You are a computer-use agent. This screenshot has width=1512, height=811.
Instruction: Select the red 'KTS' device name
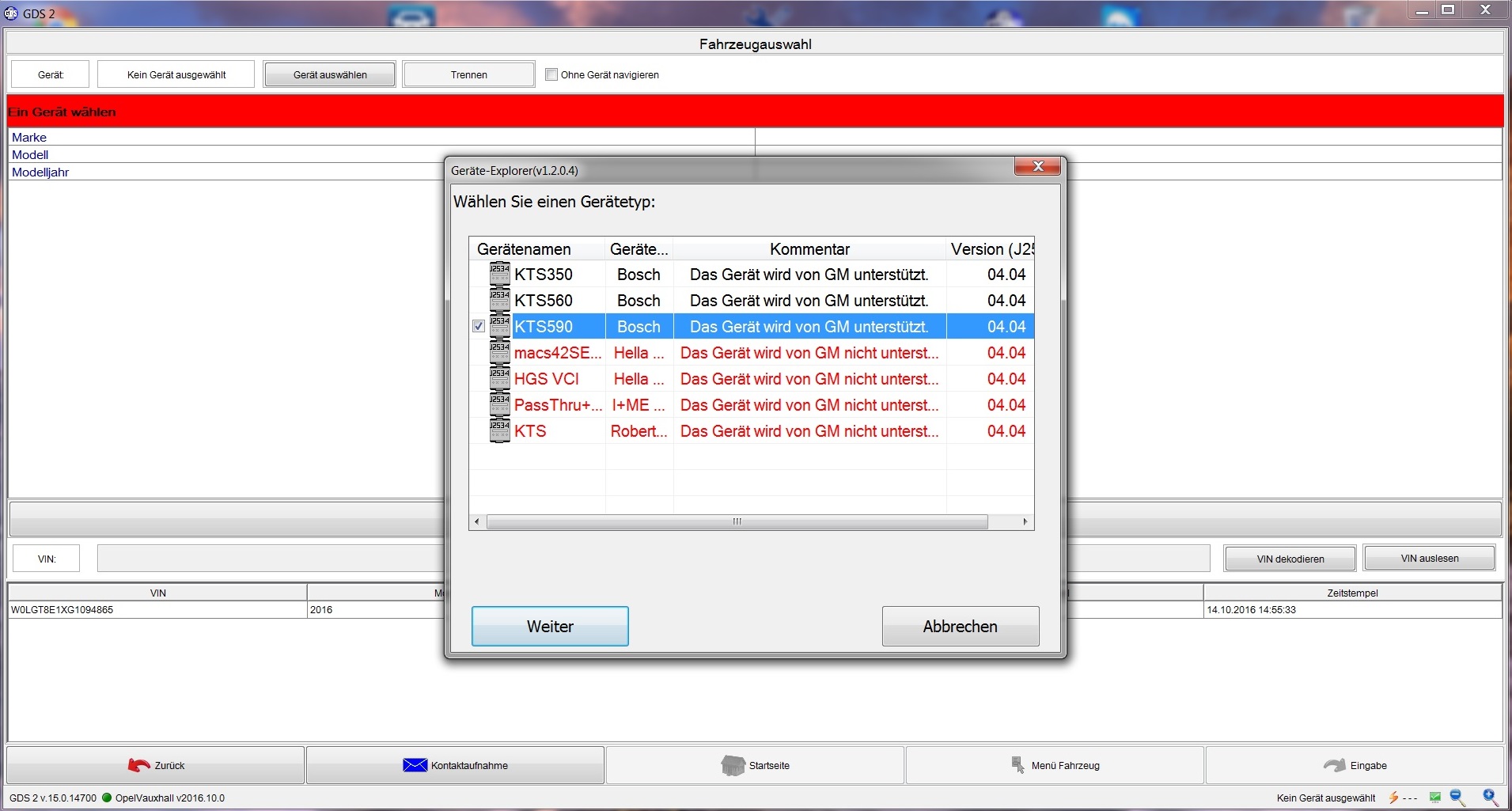tap(530, 431)
